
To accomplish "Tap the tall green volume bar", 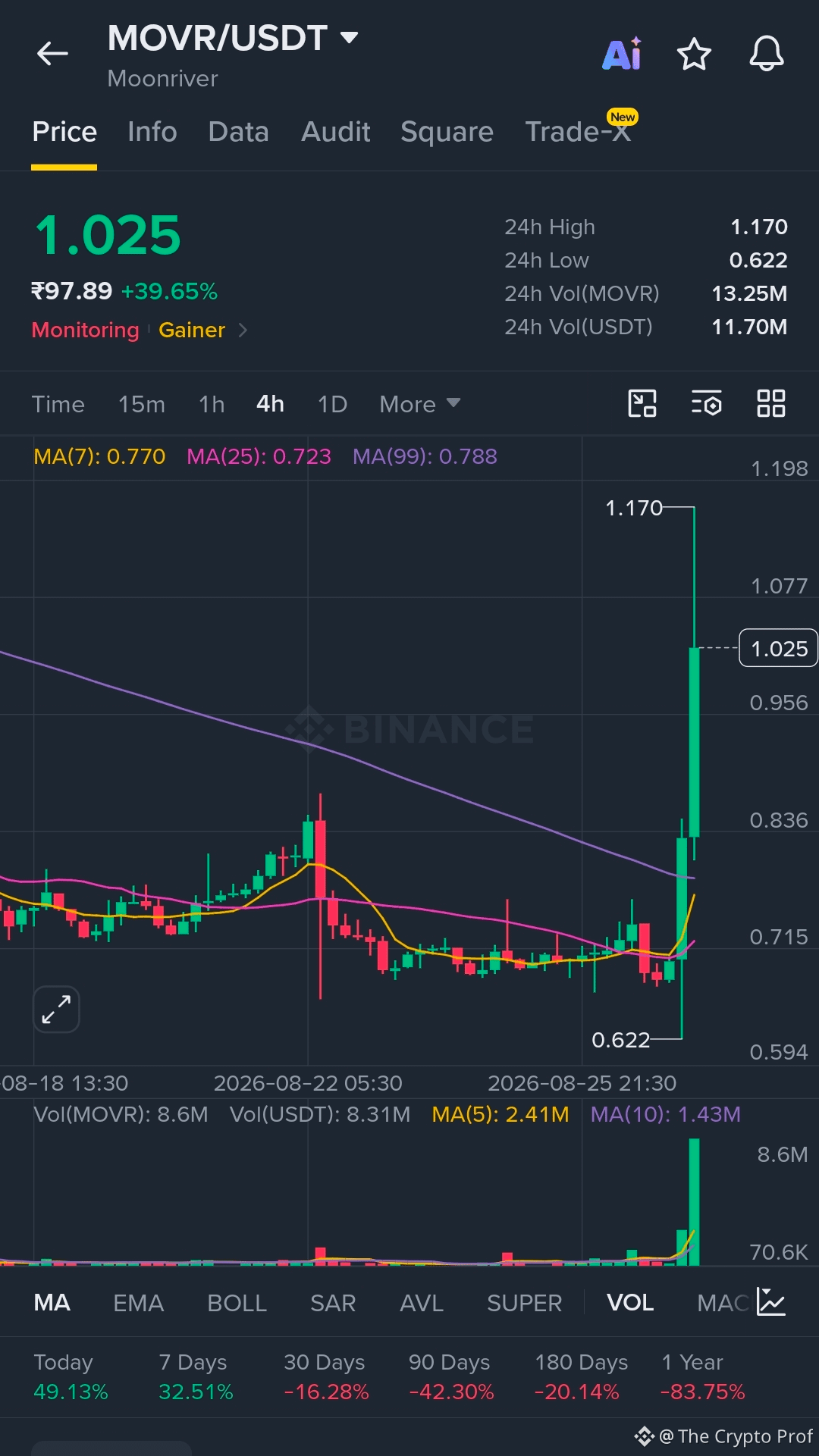I will 694,1201.
